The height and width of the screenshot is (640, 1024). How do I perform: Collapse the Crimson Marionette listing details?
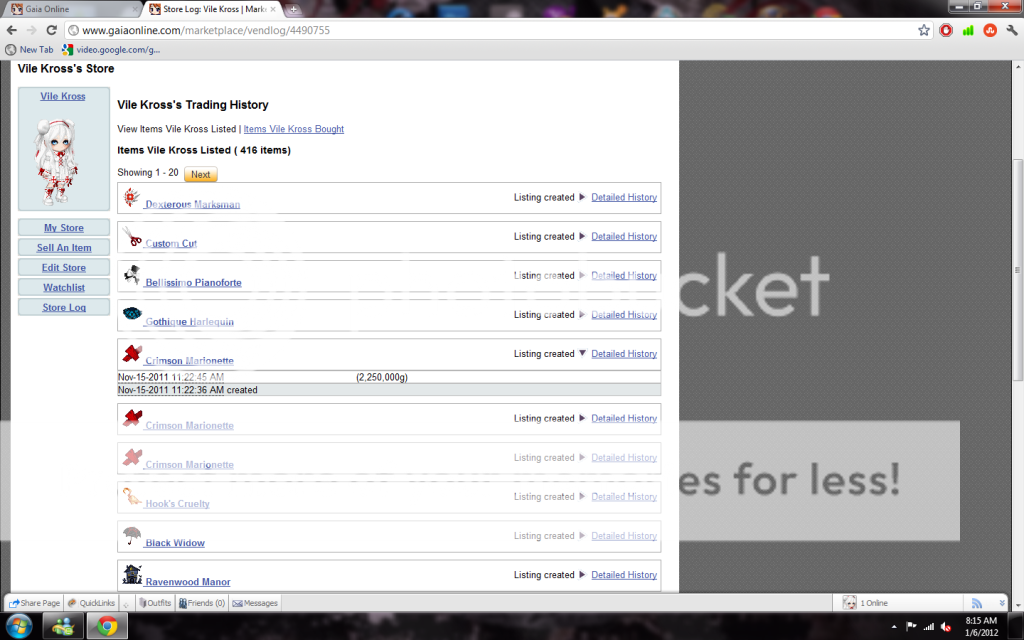click(583, 354)
